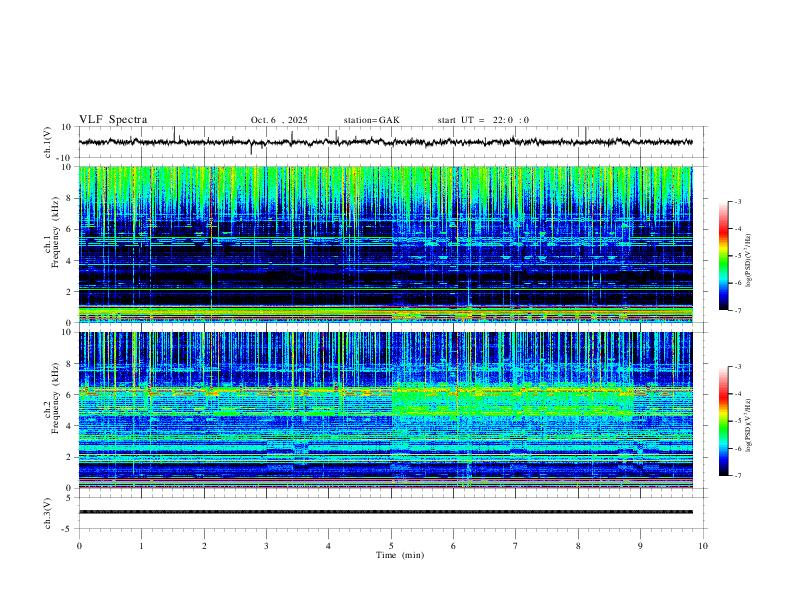This screenshot has height=612, width=792.
Task: Click the ch.2 spectrogram panel
Action: pyautogui.click(x=386, y=410)
